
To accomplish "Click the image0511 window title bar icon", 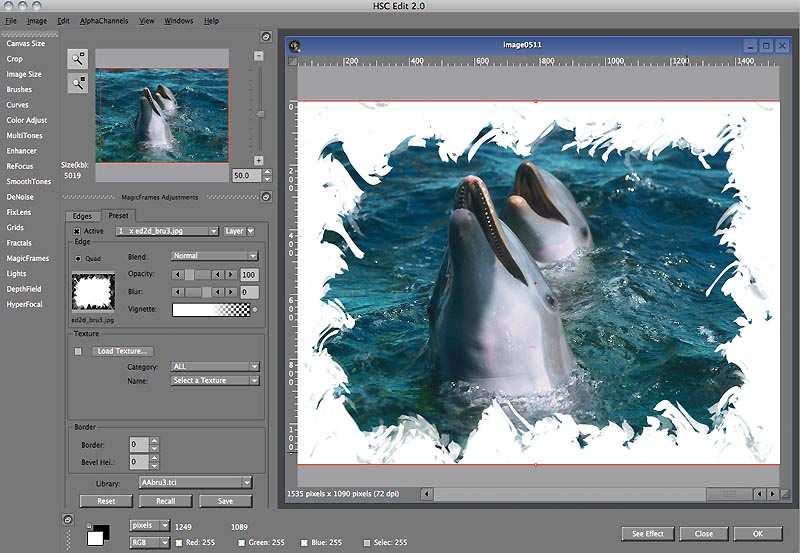I will [x=295, y=46].
